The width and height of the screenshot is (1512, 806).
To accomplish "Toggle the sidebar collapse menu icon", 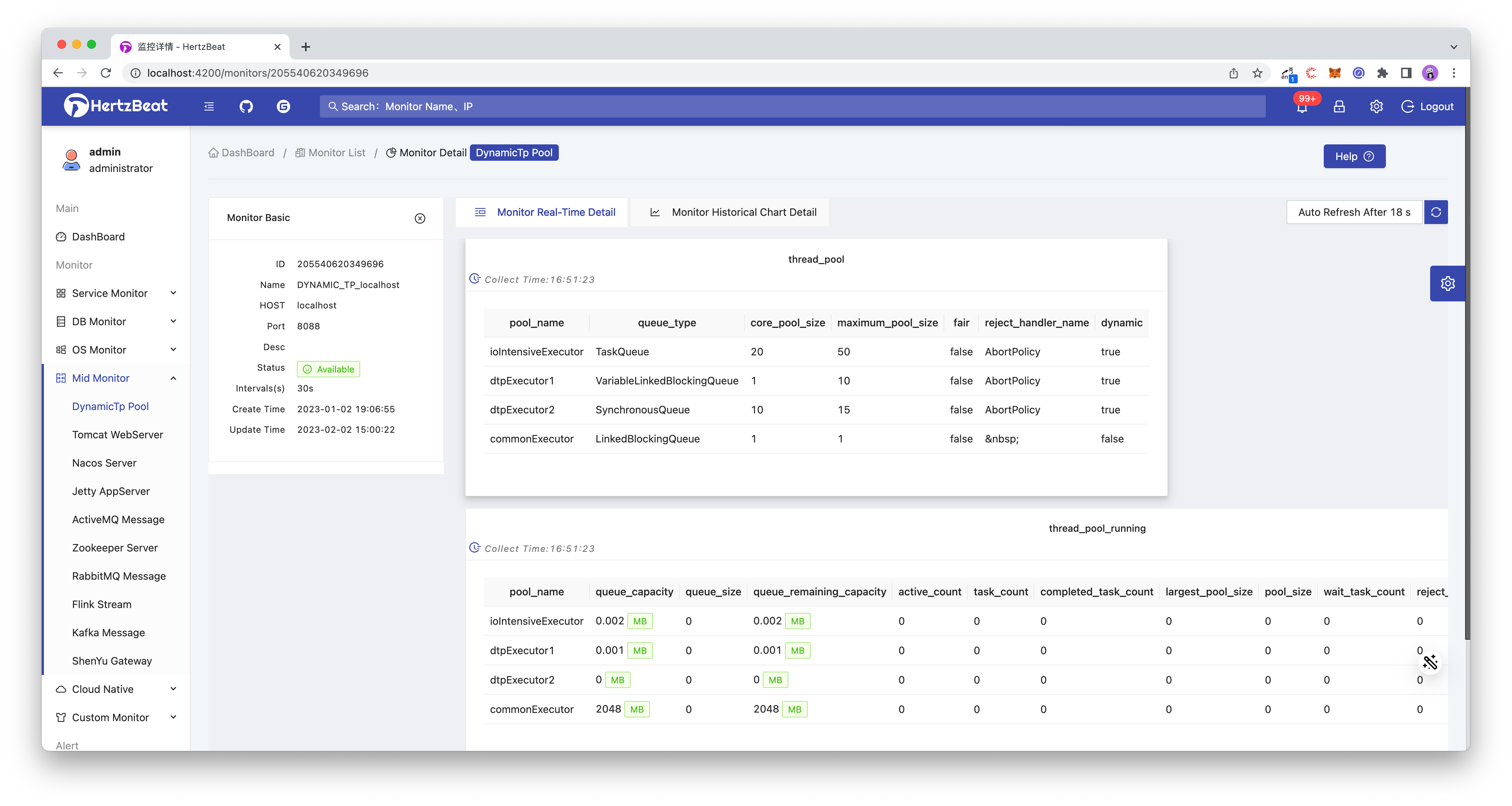I will 209,106.
